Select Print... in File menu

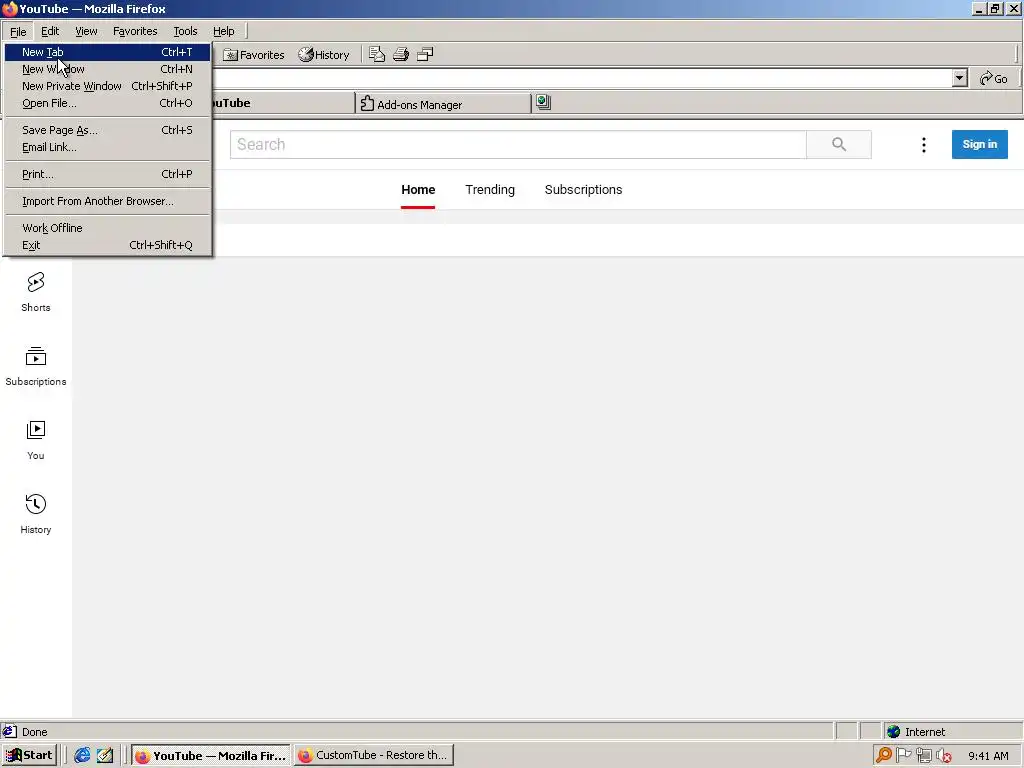point(107,174)
